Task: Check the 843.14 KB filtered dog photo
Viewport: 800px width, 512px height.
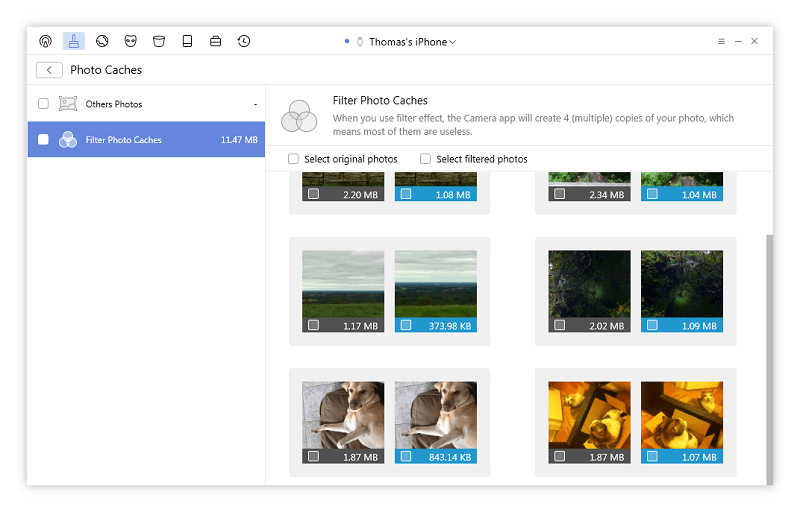Action: (406, 456)
